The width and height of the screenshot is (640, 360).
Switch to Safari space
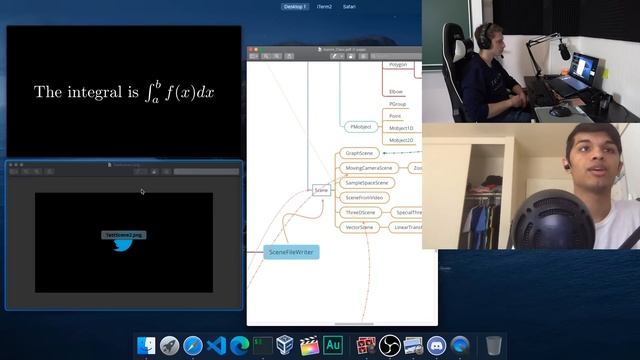coord(349,7)
